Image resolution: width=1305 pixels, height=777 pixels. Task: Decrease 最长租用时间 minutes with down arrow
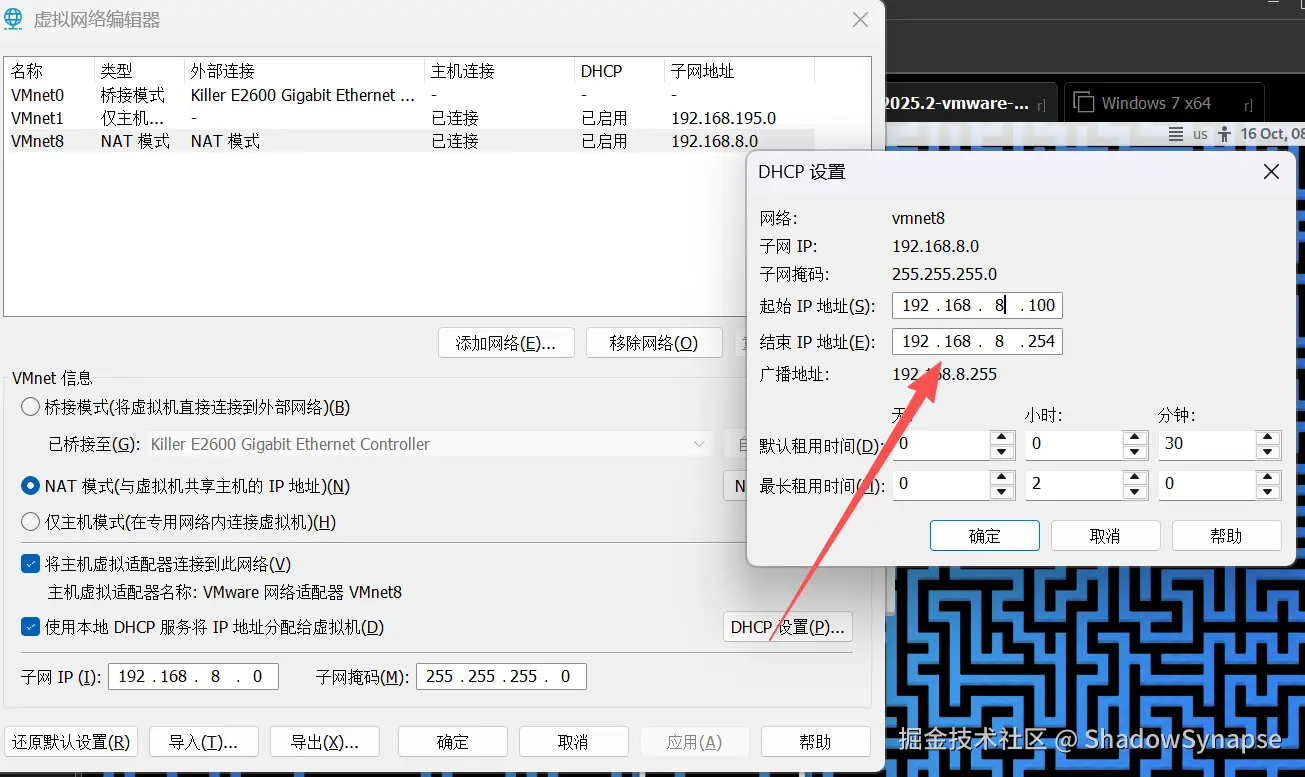1269,492
